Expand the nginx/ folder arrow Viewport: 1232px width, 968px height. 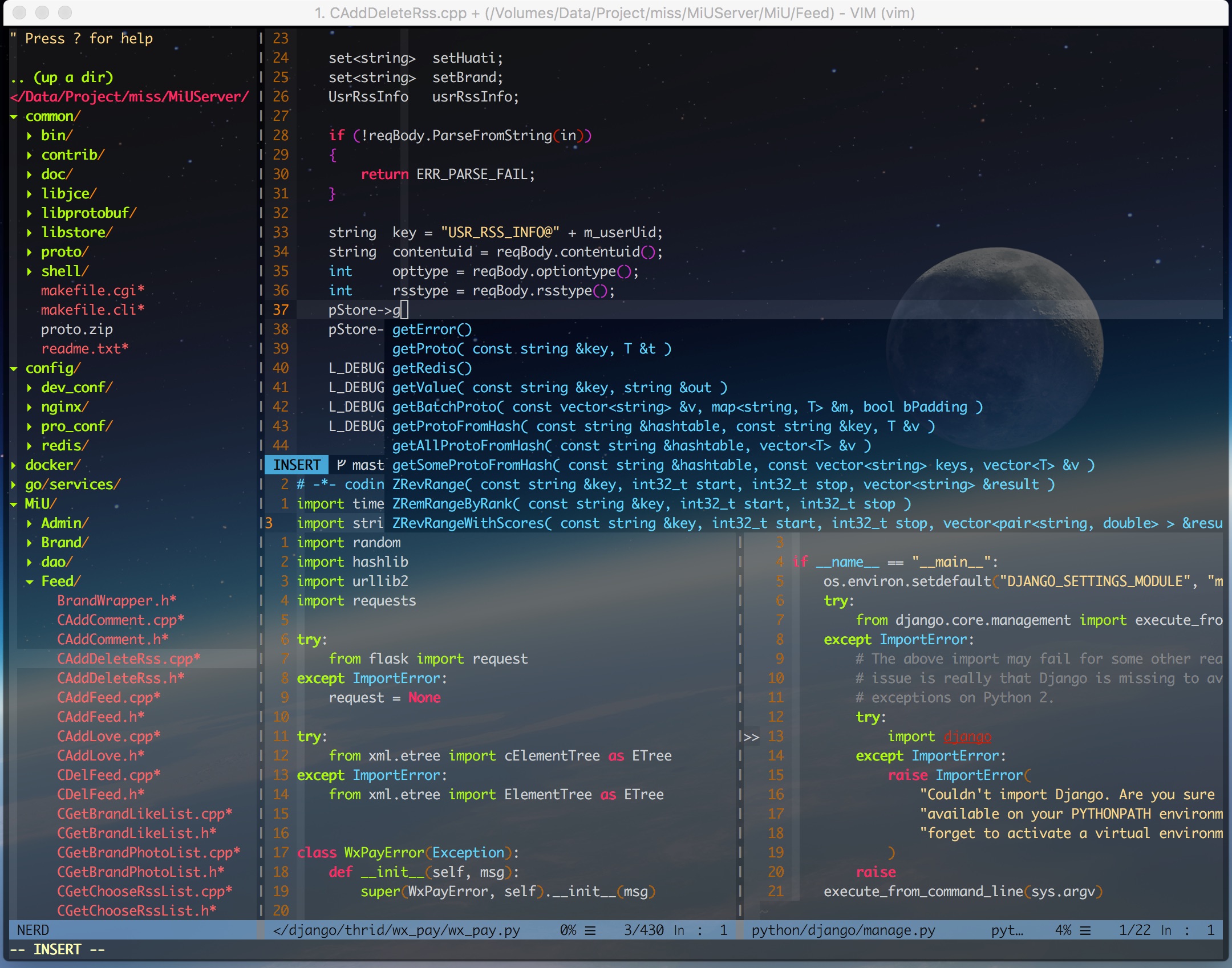pyautogui.click(x=29, y=408)
